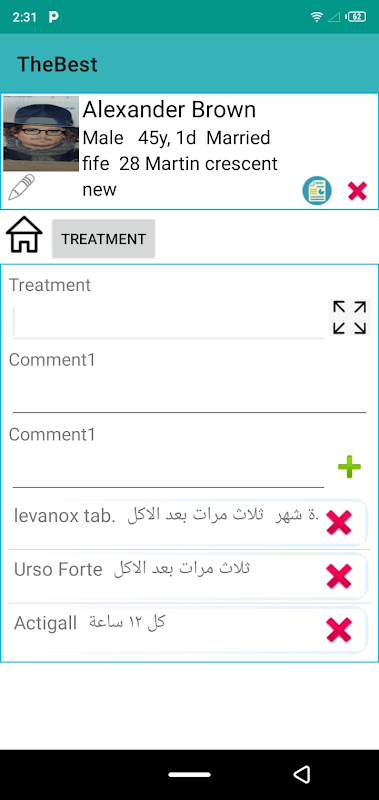The height and width of the screenshot is (800, 379).
Task: Add treatment with green plus icon
Action: coord(349,467)
